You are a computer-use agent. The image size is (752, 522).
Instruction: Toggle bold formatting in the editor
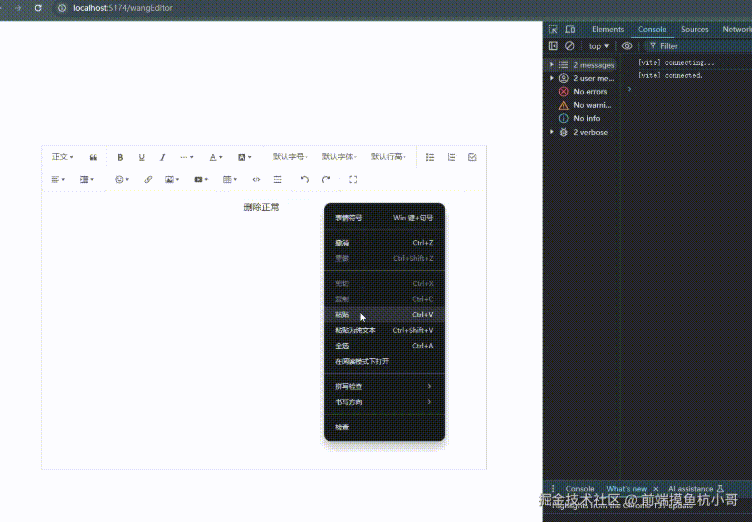coord(120,157)
